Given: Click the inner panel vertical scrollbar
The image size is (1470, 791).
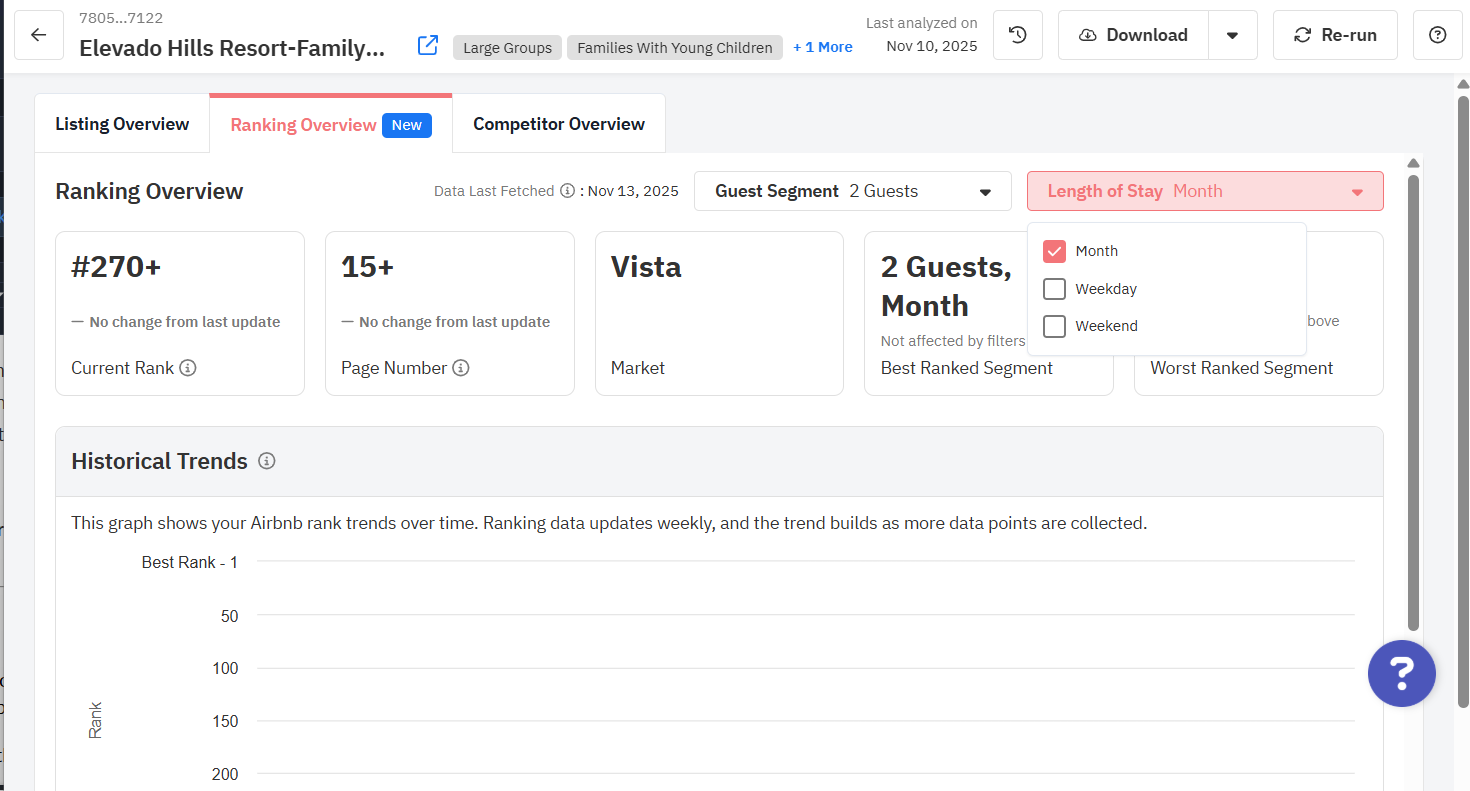Looking at the screenshot, I should [x=1413, y=400].
